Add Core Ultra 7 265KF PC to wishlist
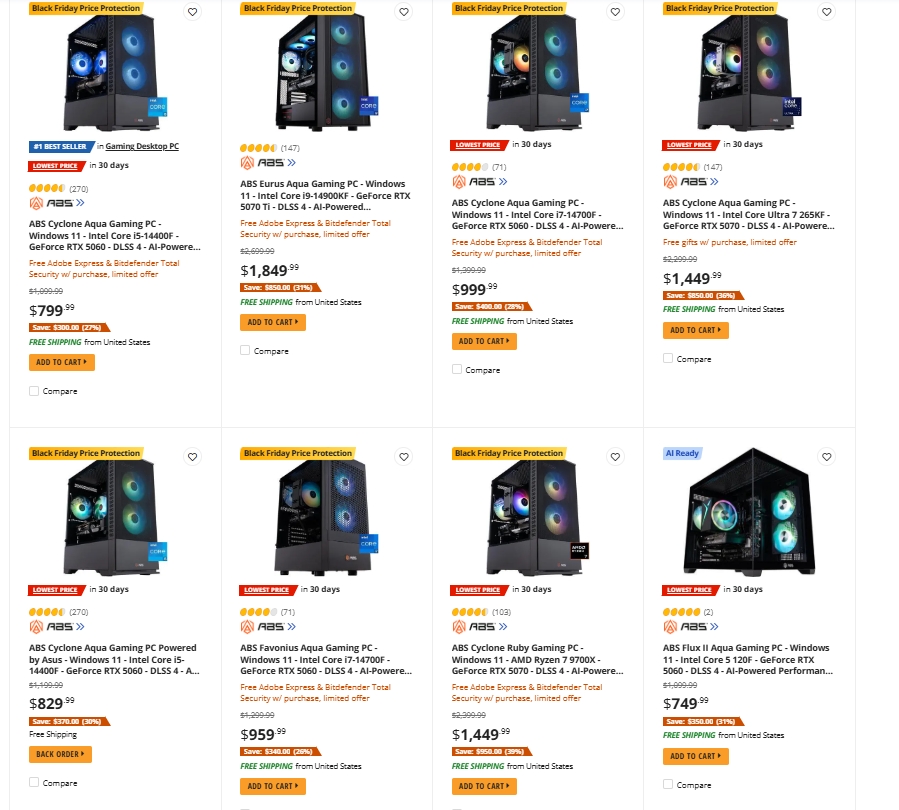Image resolution: width=899 pixels, height=810 pixels. coord(826,12)
